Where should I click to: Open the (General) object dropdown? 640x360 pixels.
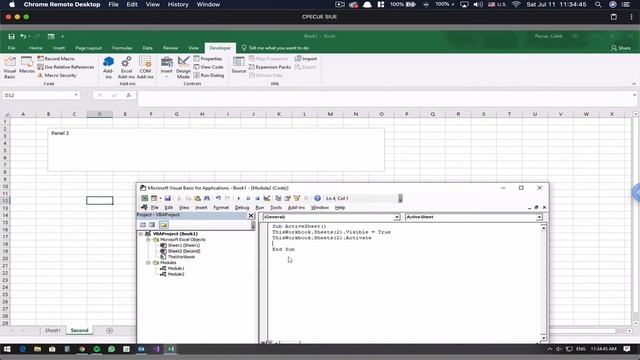pos(396,217)
